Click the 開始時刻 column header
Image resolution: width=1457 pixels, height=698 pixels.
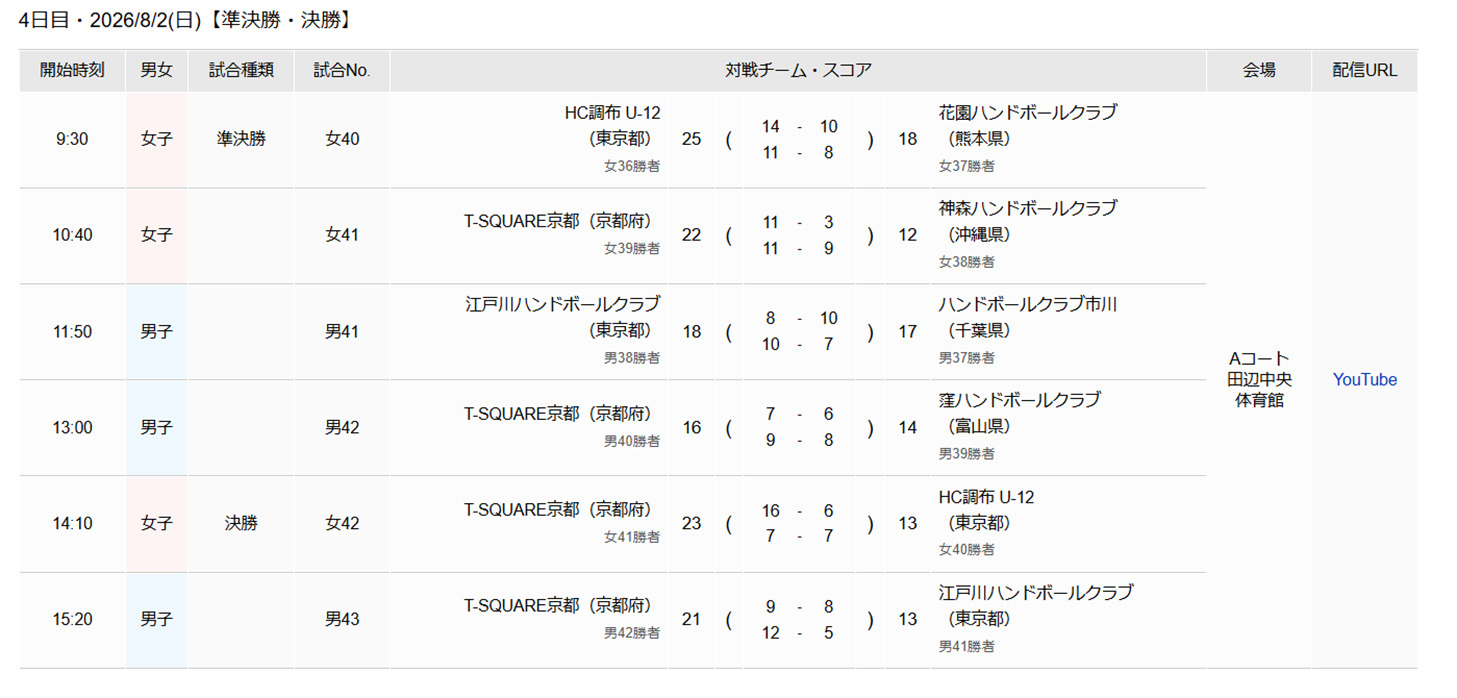72,70
